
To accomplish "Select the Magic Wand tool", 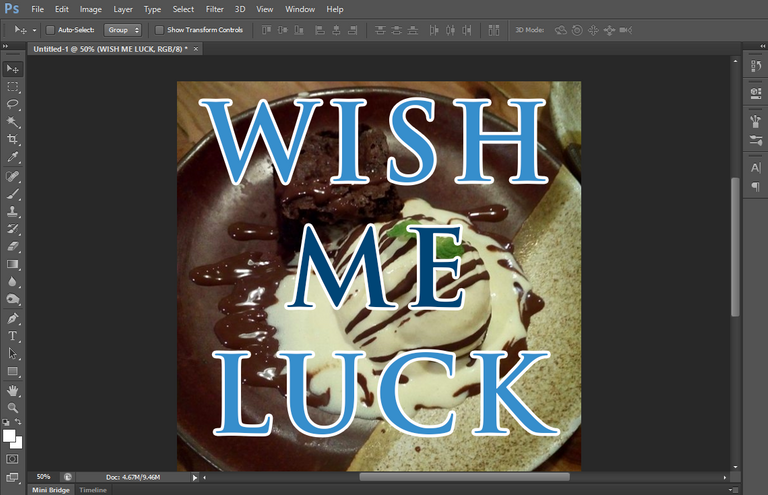I will coord(12,121).
